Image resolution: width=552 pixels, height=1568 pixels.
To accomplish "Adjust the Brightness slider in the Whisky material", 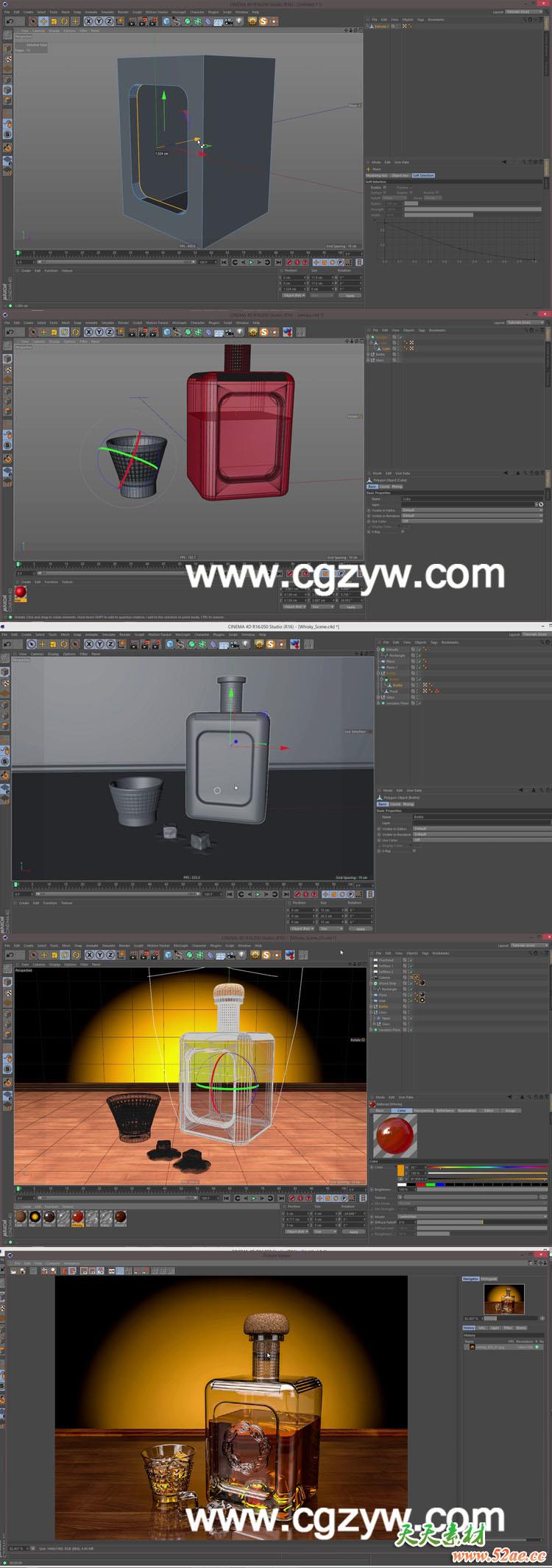I will click(482, 1189).
